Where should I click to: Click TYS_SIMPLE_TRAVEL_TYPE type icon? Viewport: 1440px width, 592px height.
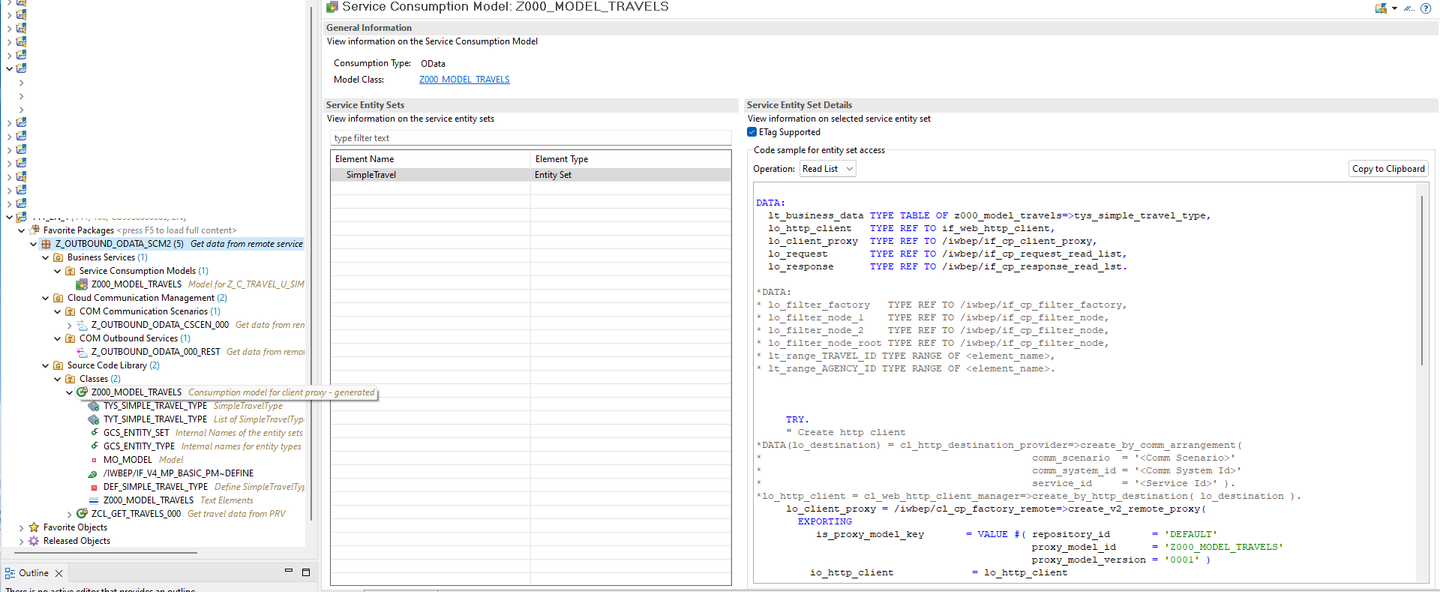tap(94, 406)
